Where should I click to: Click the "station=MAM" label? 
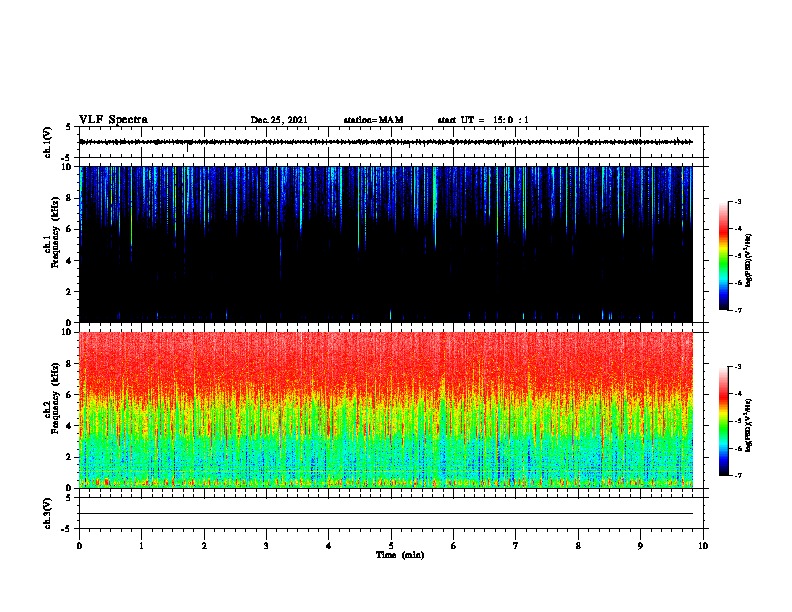pyautogui.click(x=373, y=120)
